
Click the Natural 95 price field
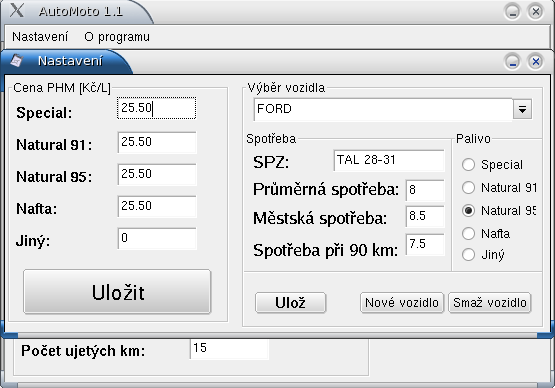[x=157, y=174]
